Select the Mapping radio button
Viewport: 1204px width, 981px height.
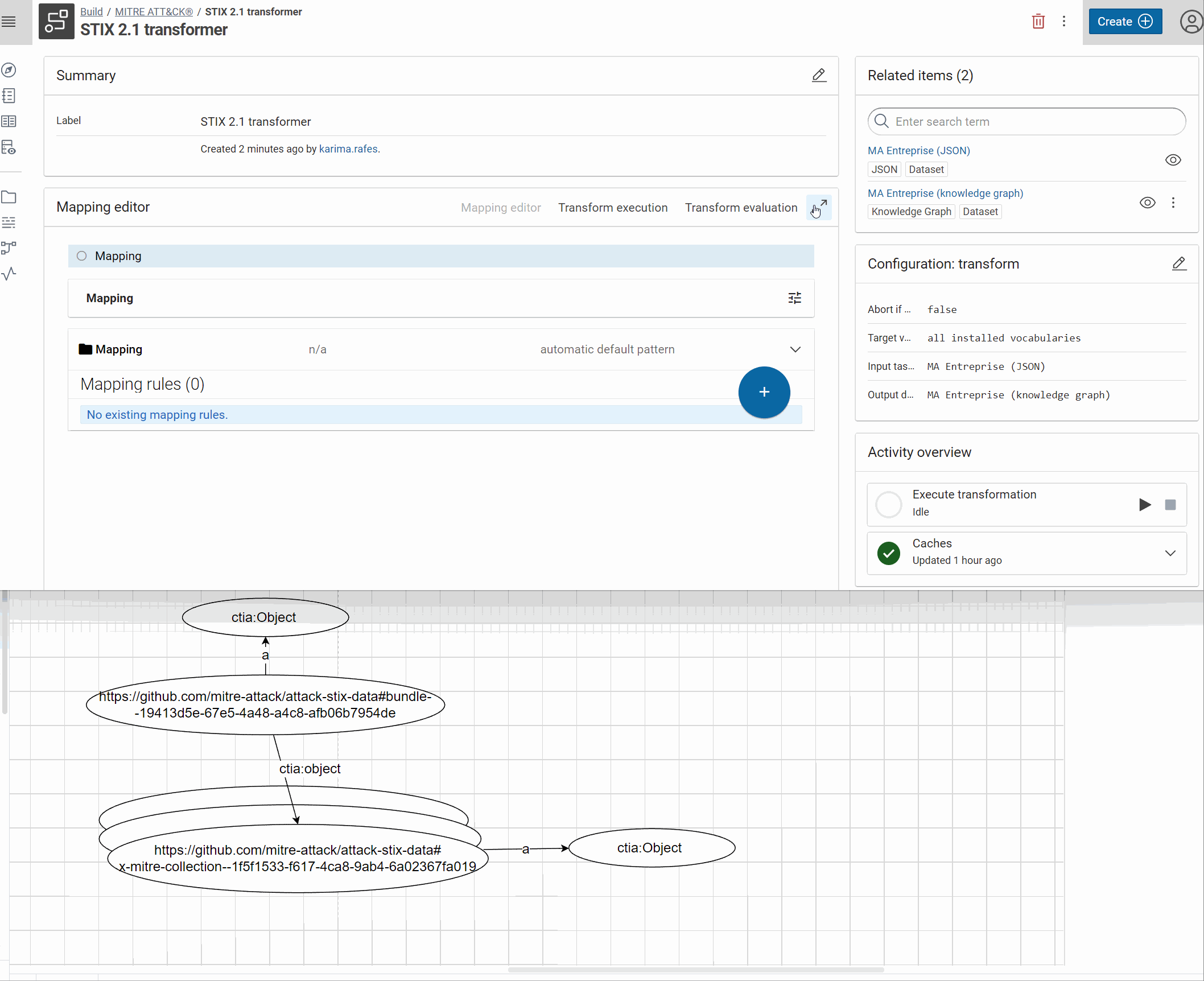pyautogui.click(x=82, y=256)
